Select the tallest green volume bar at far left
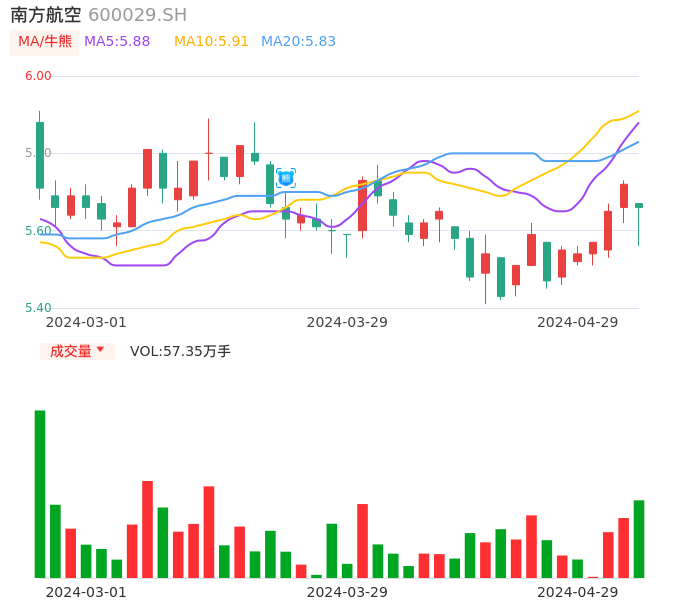Screen dimensions: 686x606 point(40,493)
